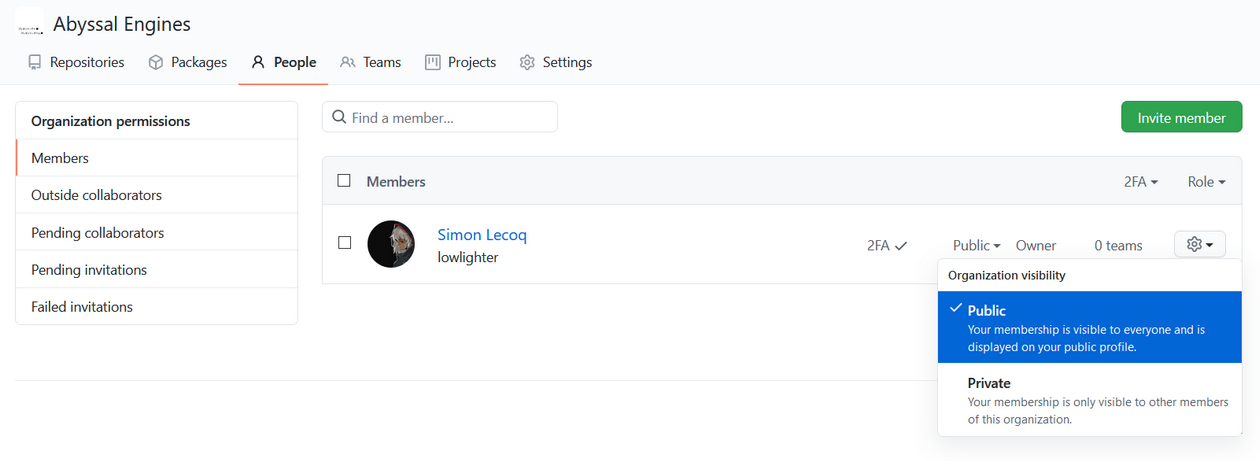The width and height of the screenshot is (1260, 469).
Task: Click the Settings gear icon in navigation
Action: click(x=527, y=62)
